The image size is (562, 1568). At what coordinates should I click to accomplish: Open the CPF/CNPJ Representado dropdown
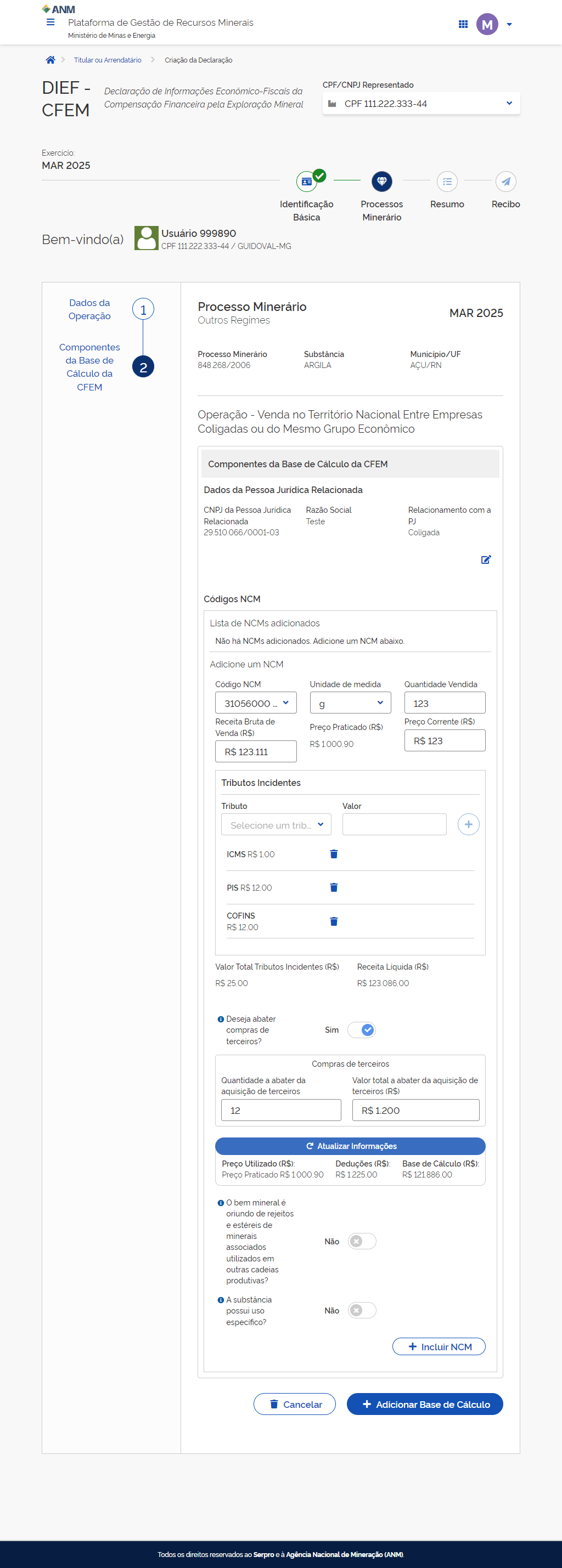pos(421,104)
